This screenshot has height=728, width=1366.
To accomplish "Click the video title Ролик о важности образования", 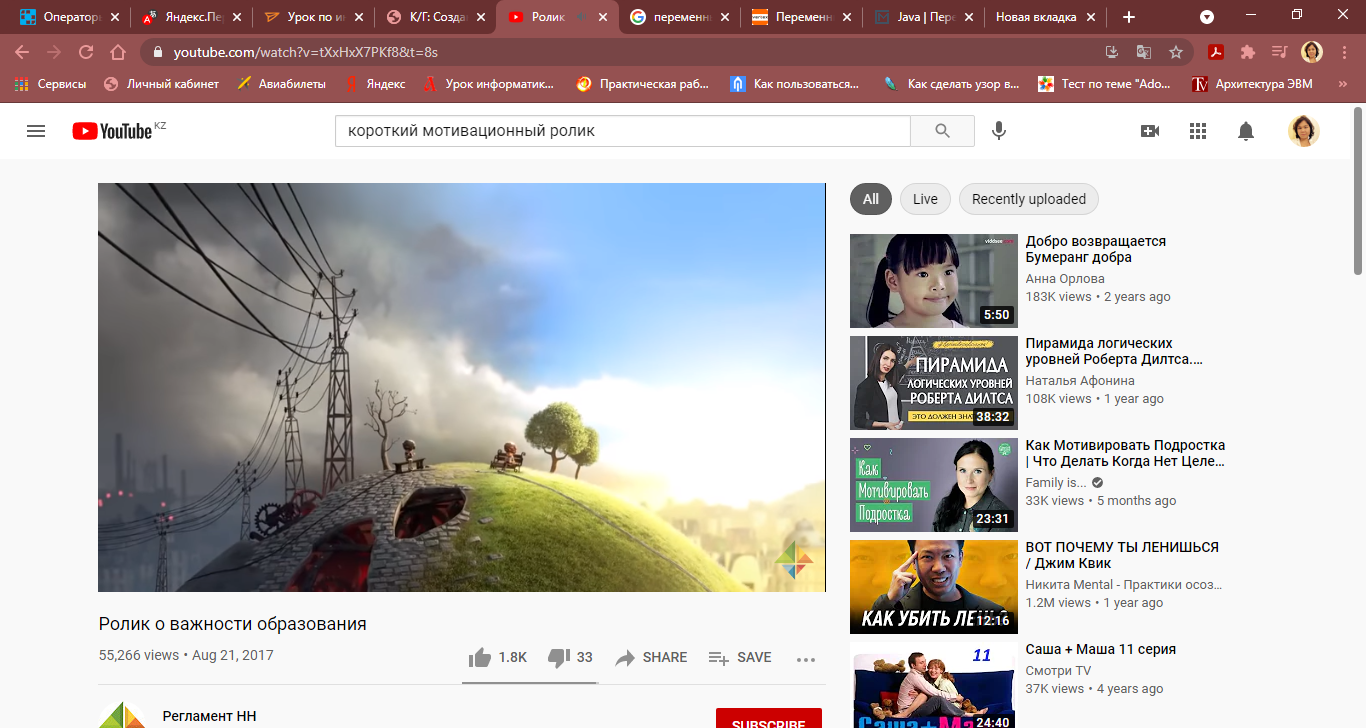I will 233,624.
